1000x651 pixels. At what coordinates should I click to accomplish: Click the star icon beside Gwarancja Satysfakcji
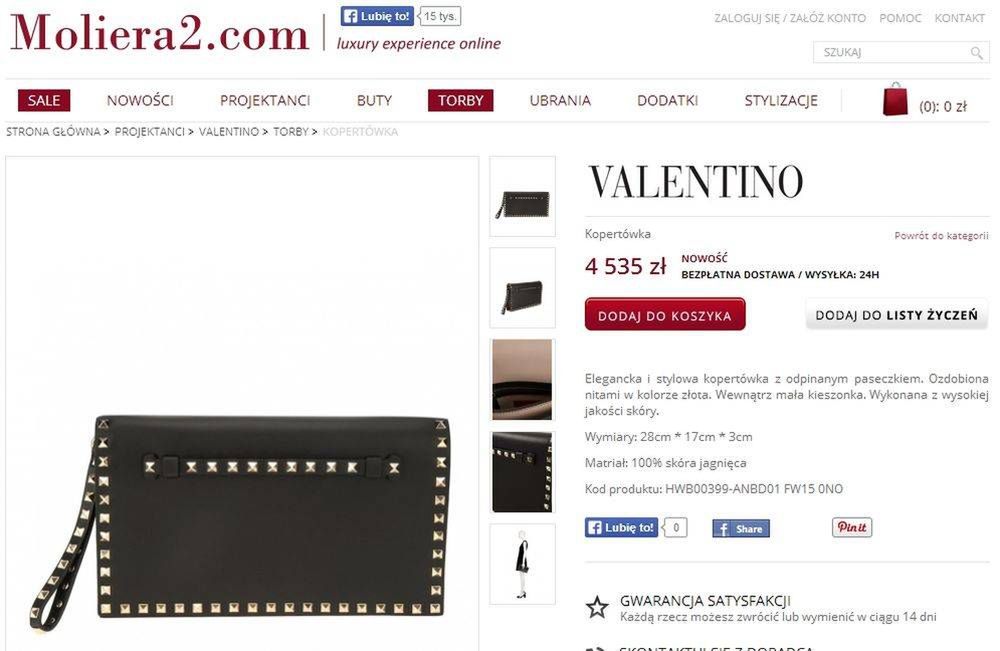597,607
